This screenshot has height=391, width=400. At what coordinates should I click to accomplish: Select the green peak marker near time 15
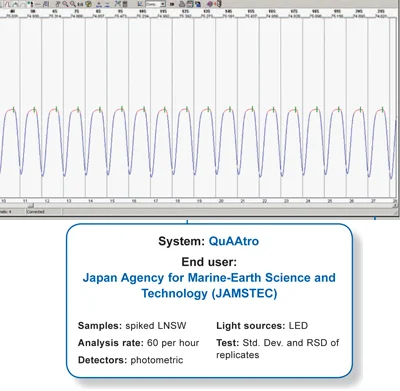(121, 109)
